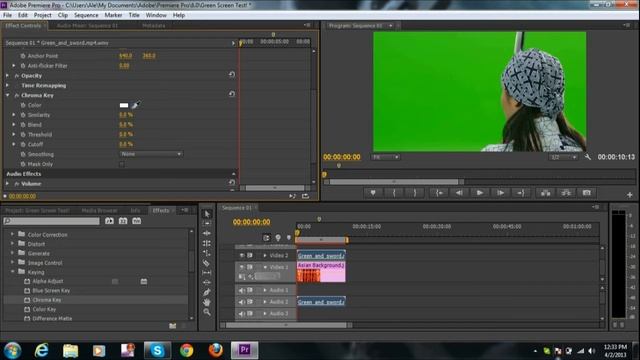
Task: Switch to the Media Browser tab
Action: point(100,210)
